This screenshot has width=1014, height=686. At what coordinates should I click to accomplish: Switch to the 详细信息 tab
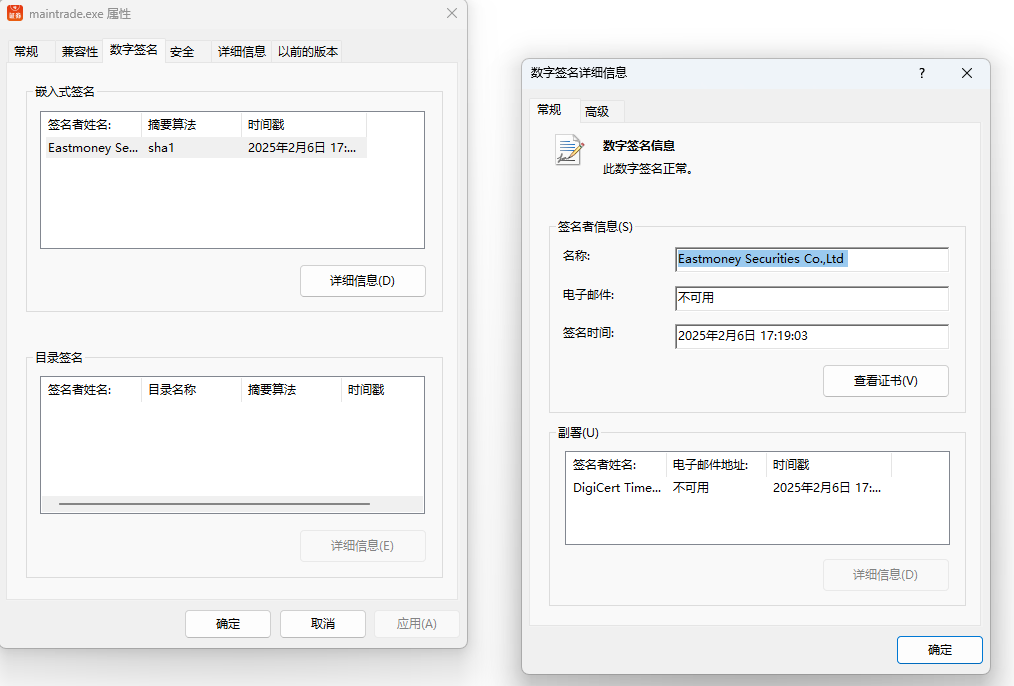click(x=241, y=51)
